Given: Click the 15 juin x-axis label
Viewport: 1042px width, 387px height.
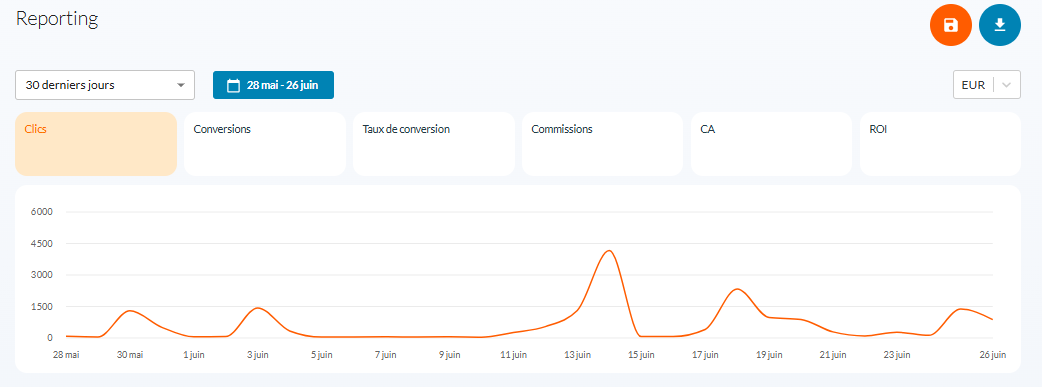Looking at the screenshot, I should 641,355.
